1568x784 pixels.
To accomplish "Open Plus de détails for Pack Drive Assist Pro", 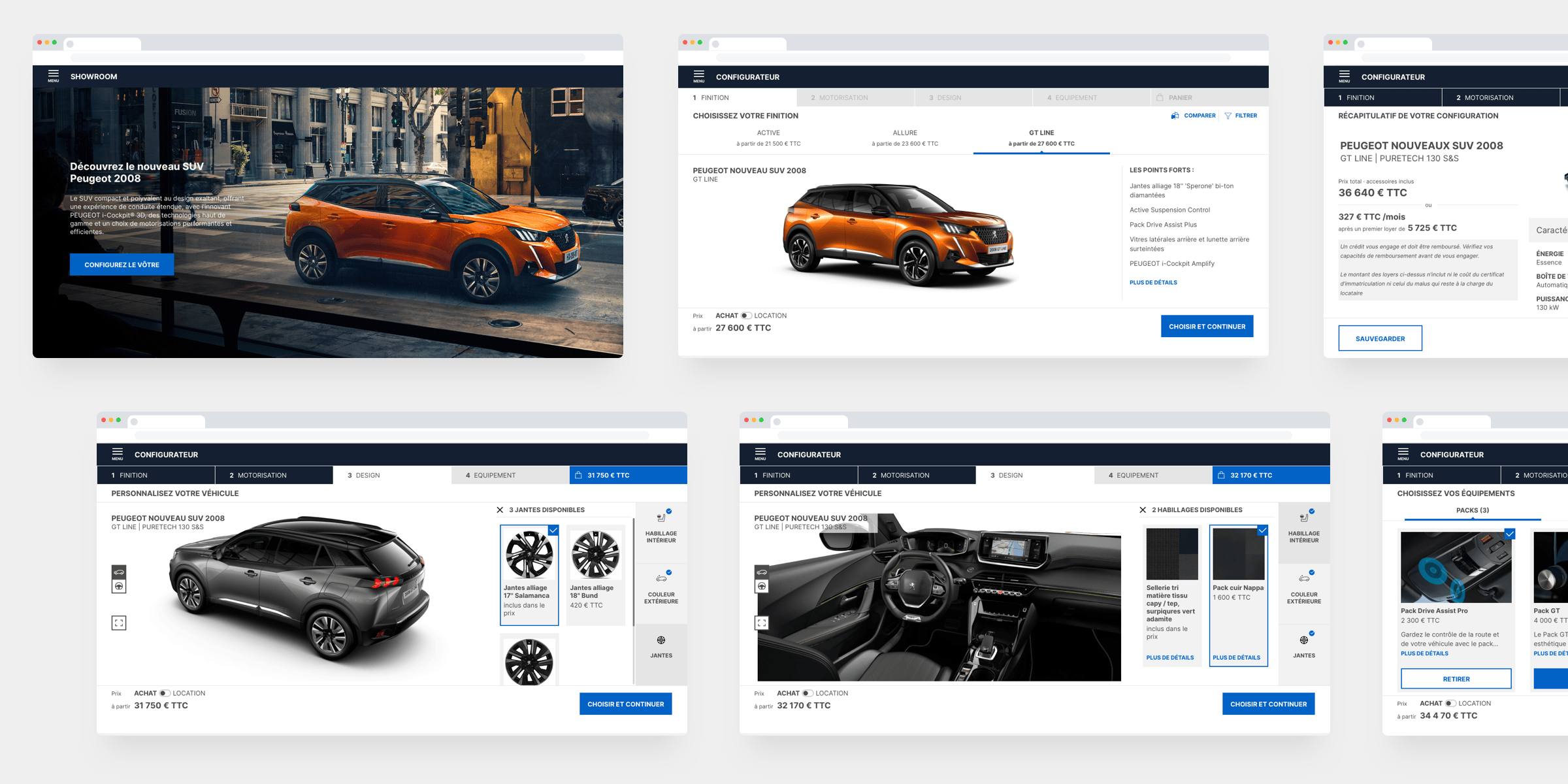I will pos(1424,653).
